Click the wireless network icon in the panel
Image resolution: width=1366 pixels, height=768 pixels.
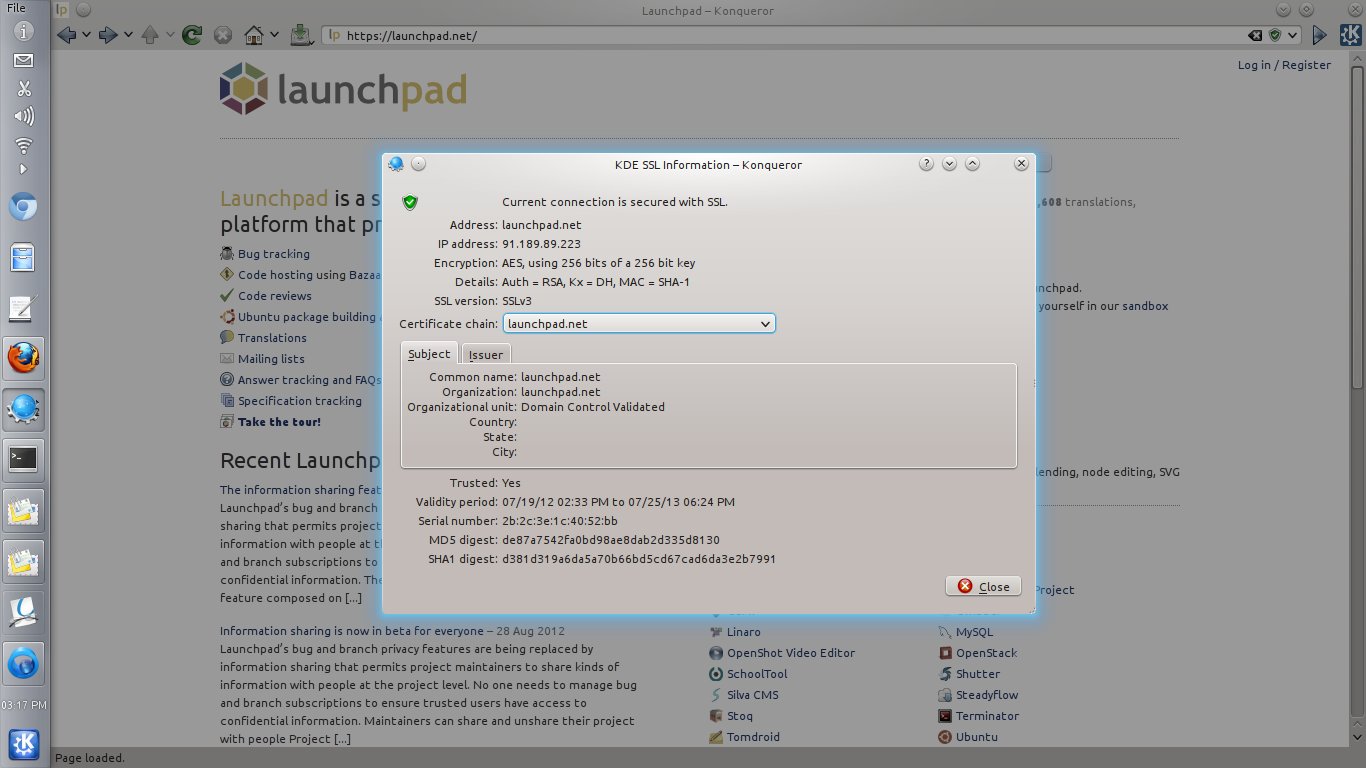(x=23, y=145)
